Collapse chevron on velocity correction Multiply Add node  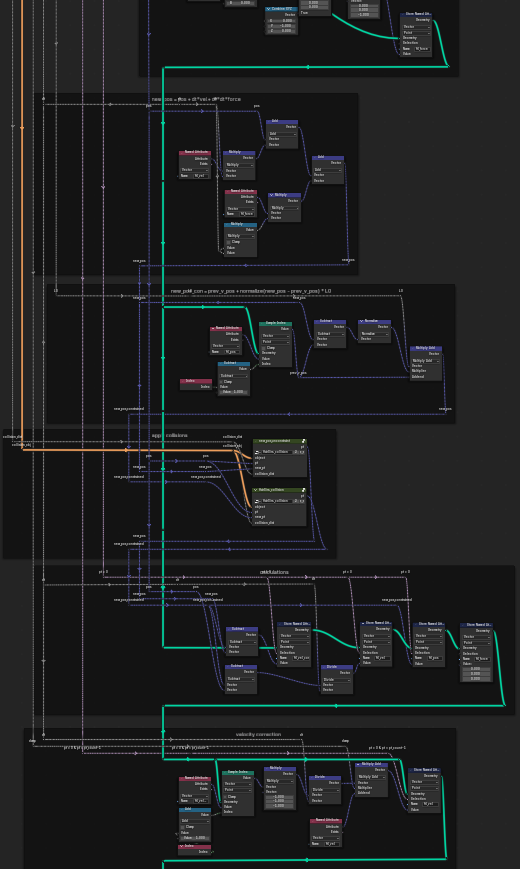(x=358, y=764)
